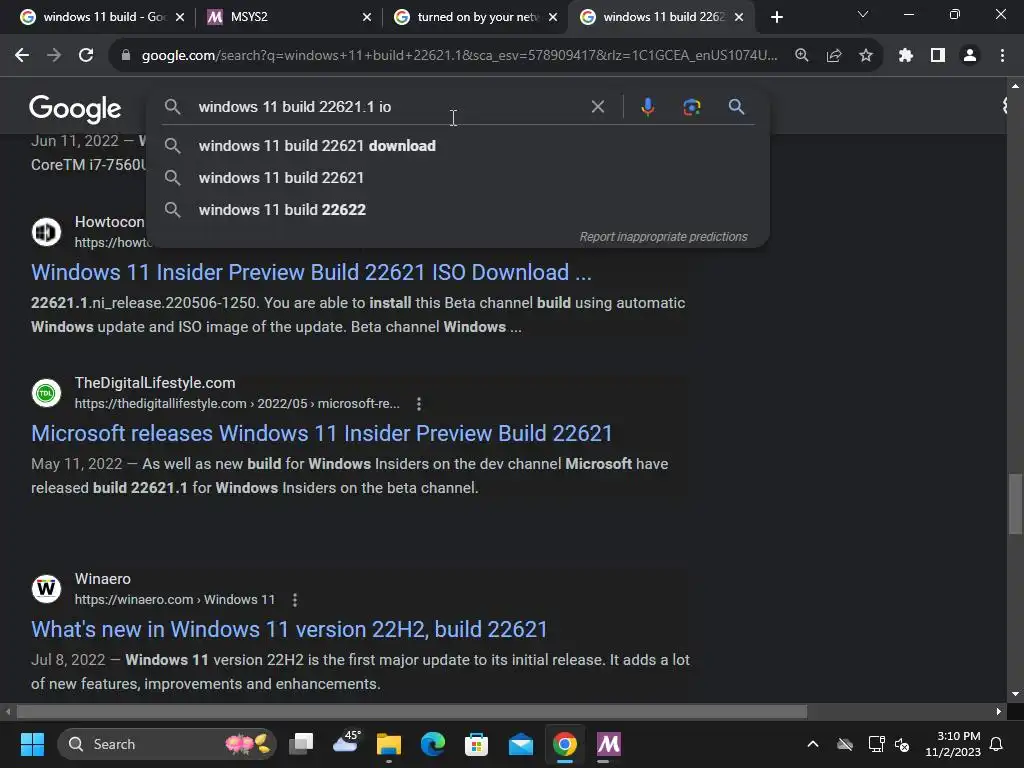1024x768 pixels.
Task: Open the clock showing 3:10 PM
Action: [x=953, y=744]
